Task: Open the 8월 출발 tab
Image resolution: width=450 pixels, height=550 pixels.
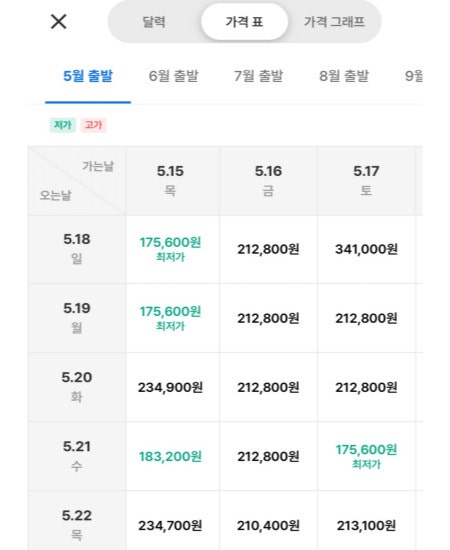Action: [344, 76]
